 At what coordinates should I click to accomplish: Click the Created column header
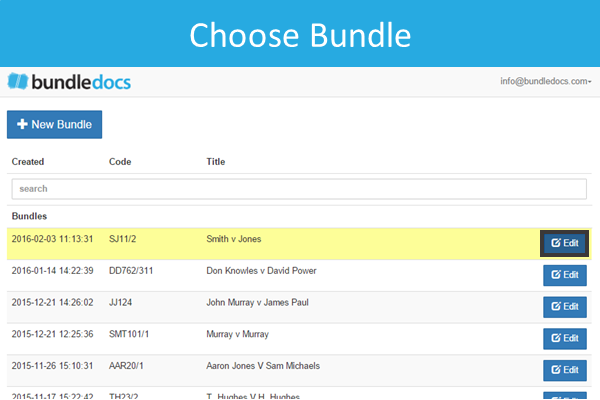pyautogui.click(x=28, y=162)
